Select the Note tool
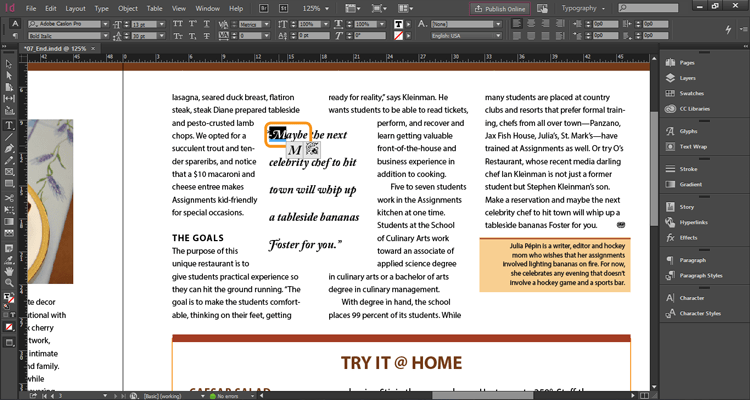 (x=9, y=249)
